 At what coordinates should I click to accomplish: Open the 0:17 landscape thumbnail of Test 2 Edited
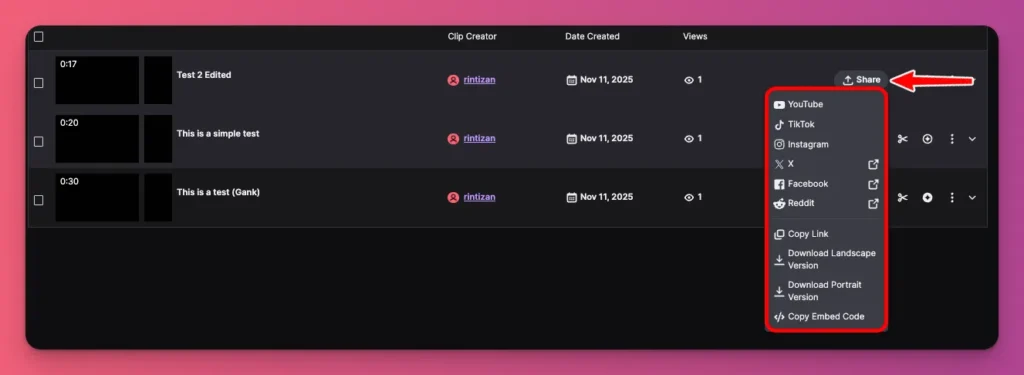click(97, 80)
